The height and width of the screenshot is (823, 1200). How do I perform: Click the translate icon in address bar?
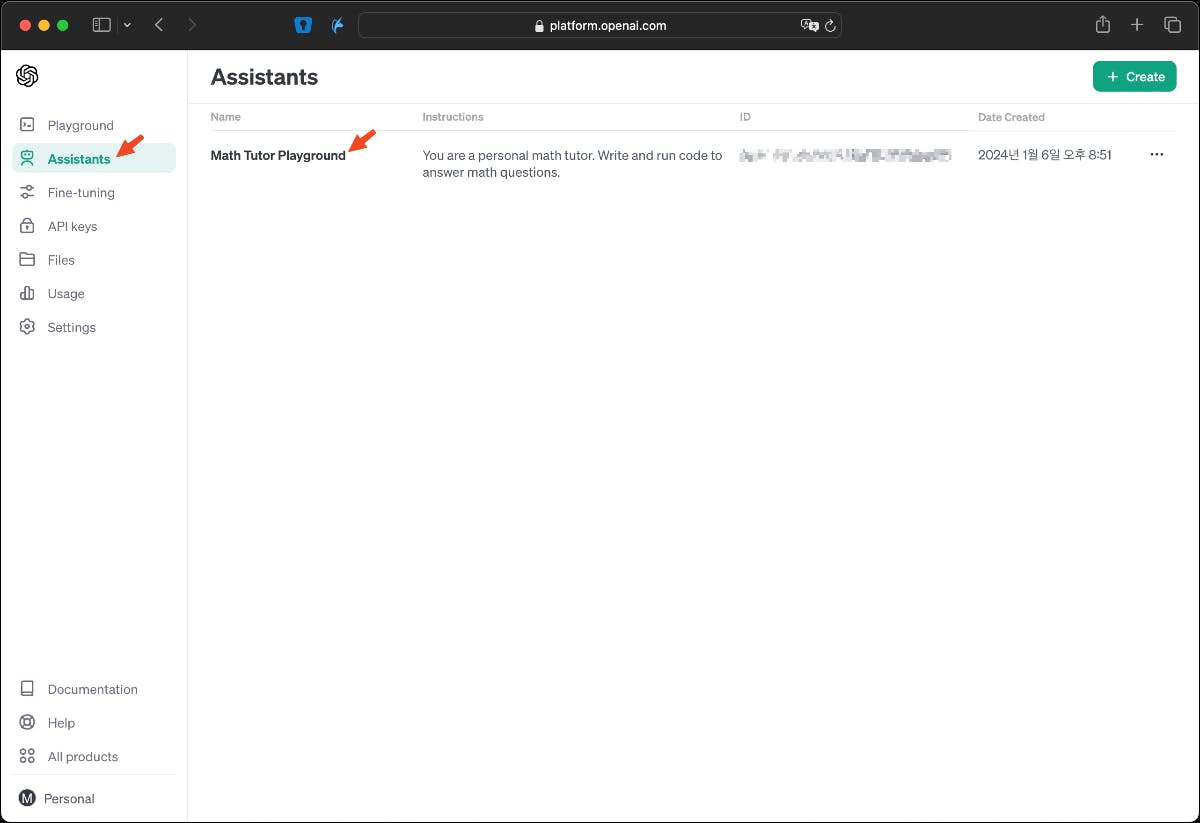click(x=810, y=26)
